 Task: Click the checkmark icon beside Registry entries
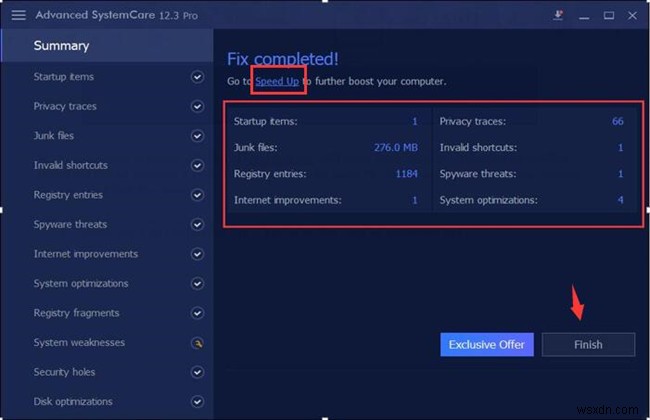197,195
